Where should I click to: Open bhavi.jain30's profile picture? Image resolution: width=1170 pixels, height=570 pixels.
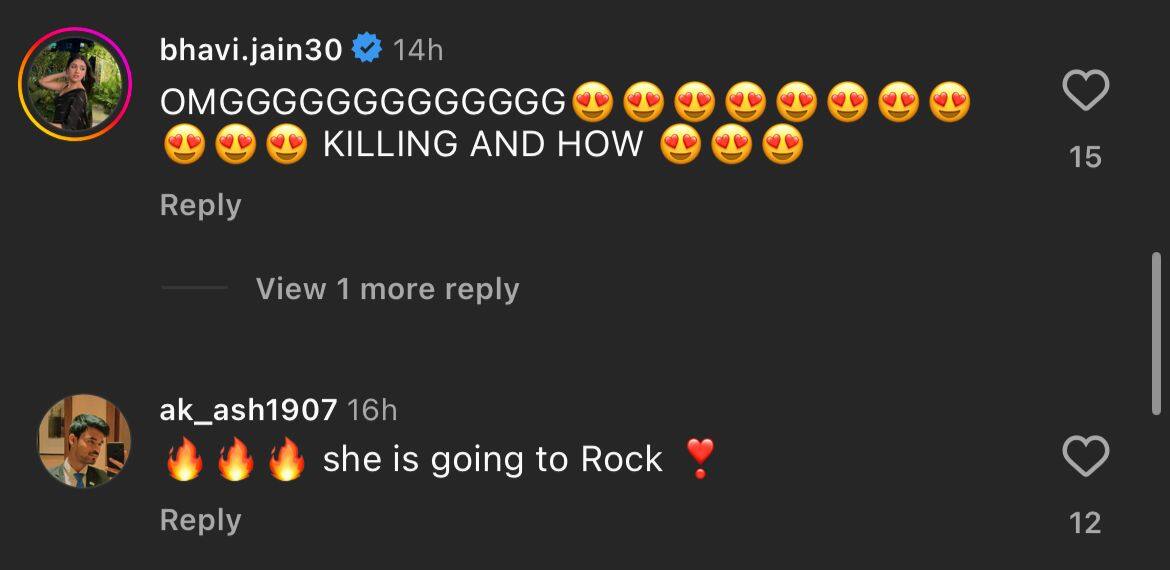pyautogui.click(x=75, y=84)
